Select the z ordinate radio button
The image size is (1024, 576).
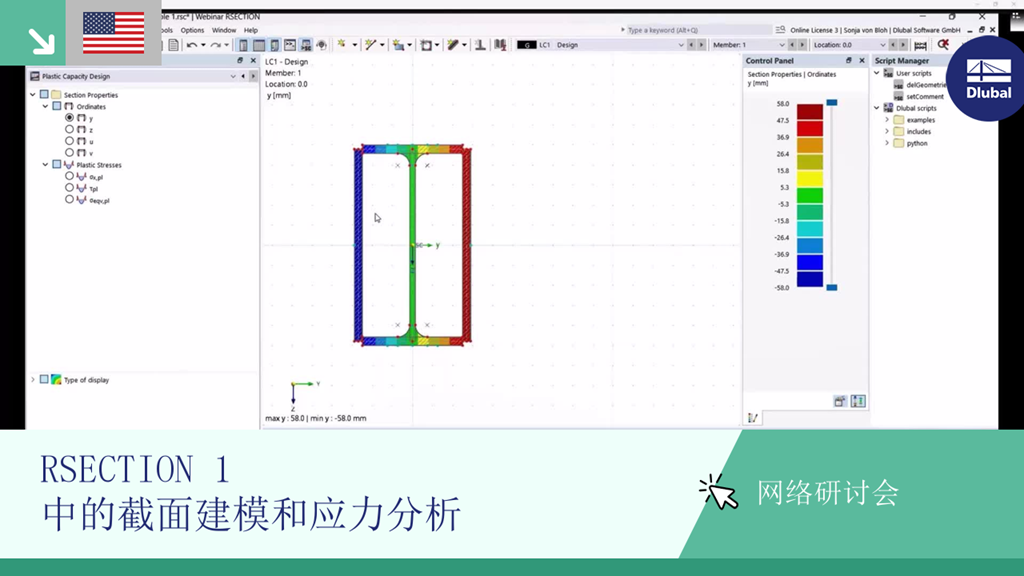69,129
